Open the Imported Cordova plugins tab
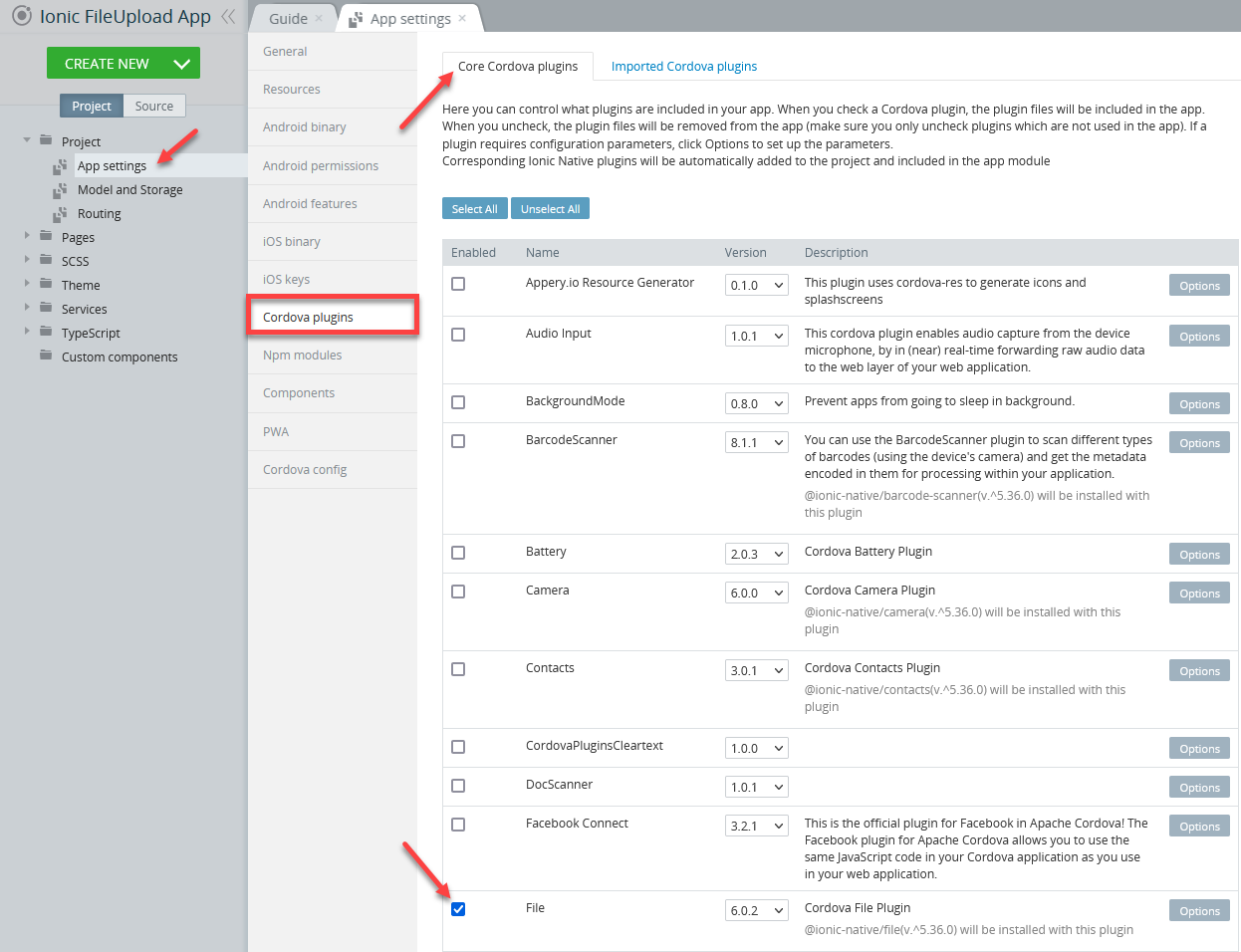The image size is (1241, 952). (684, 67)
